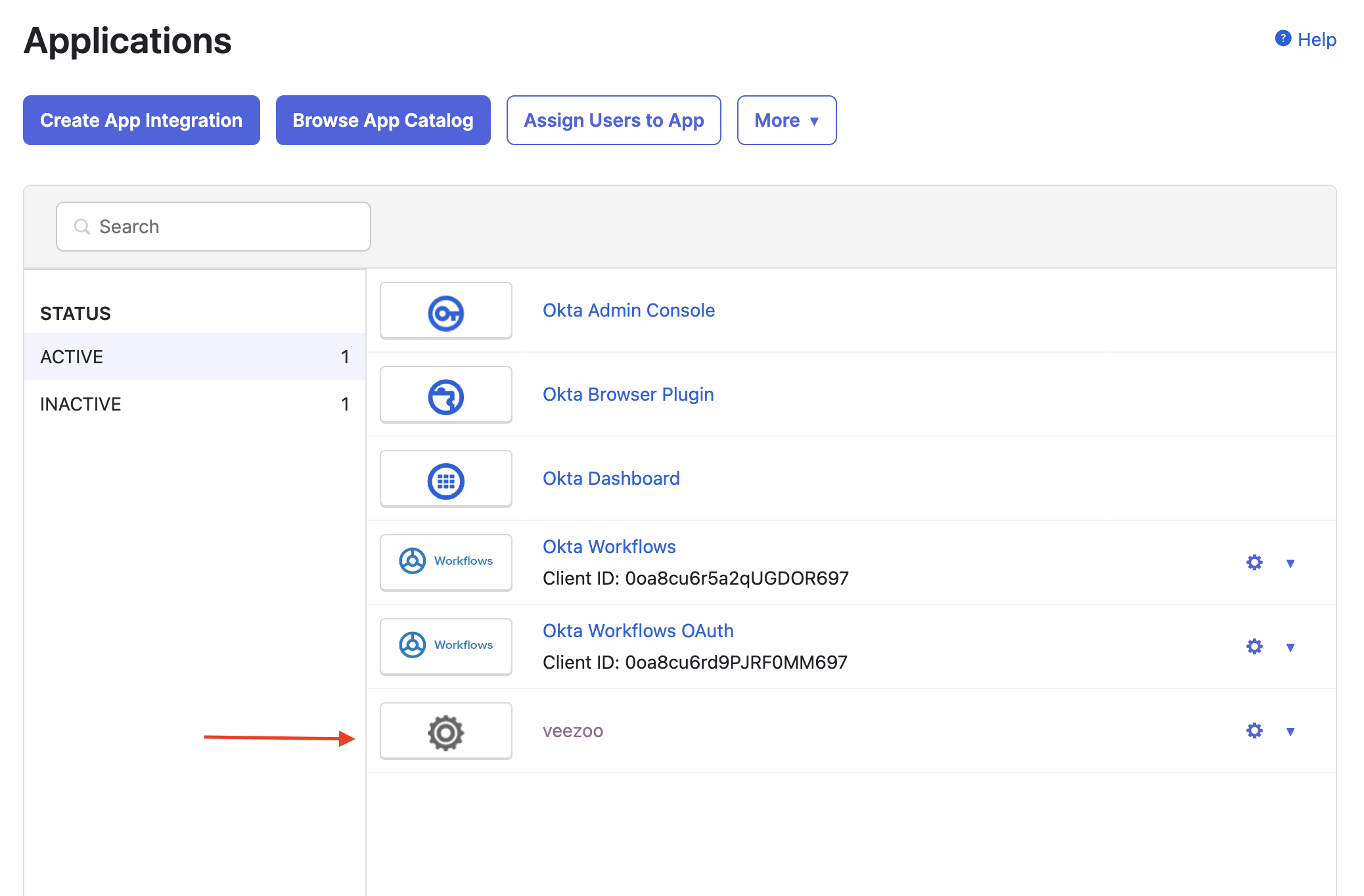Click the Applications page title

click(x=127, y=41)
